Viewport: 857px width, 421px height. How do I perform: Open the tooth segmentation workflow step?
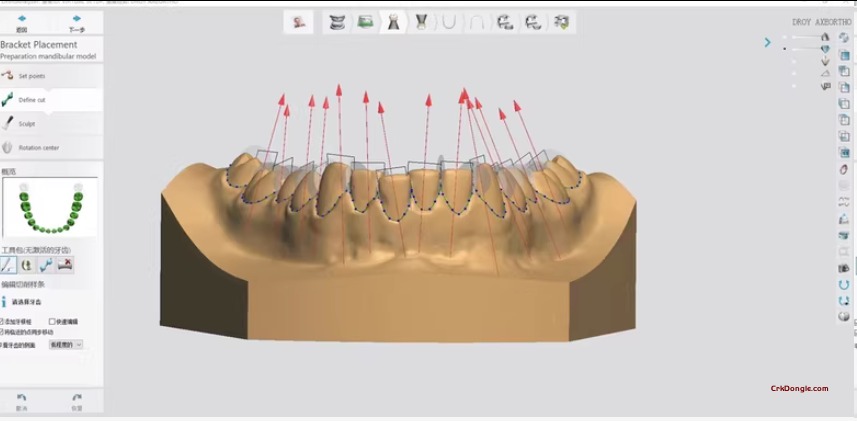click(421, 22)
